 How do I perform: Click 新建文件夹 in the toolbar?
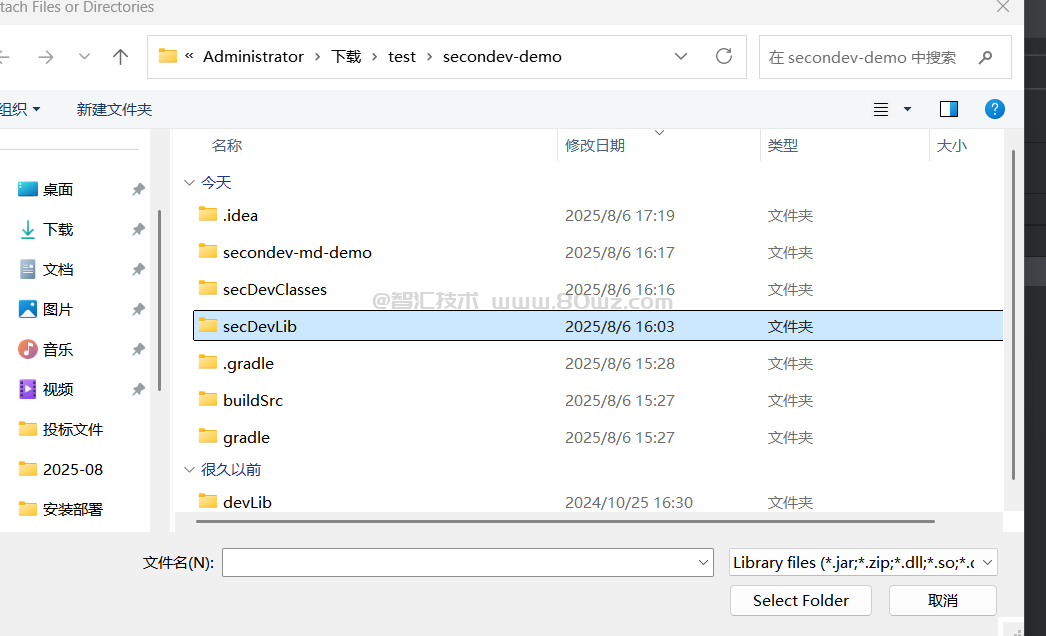[114, 109]
